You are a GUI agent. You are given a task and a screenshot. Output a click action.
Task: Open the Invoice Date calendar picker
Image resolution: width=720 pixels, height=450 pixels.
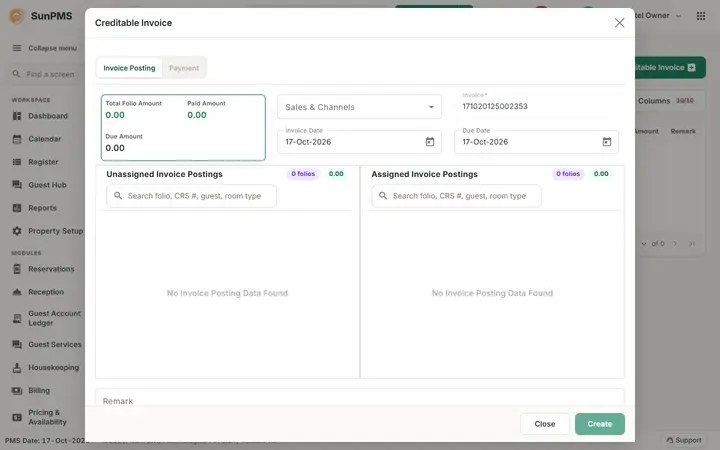click(429, 142)
